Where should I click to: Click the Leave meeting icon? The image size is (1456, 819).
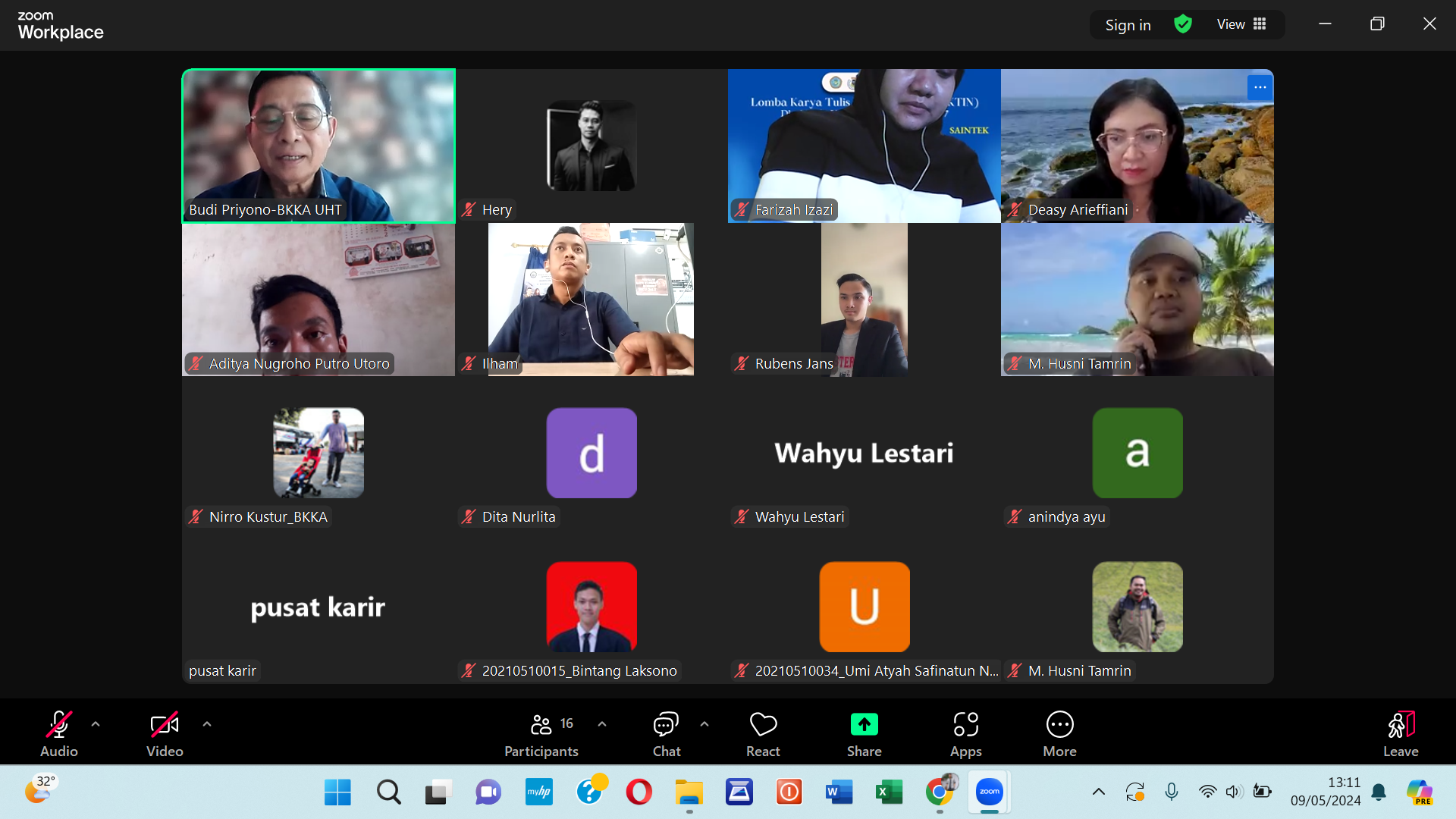pyautogui.click(x=1400, y=726)
